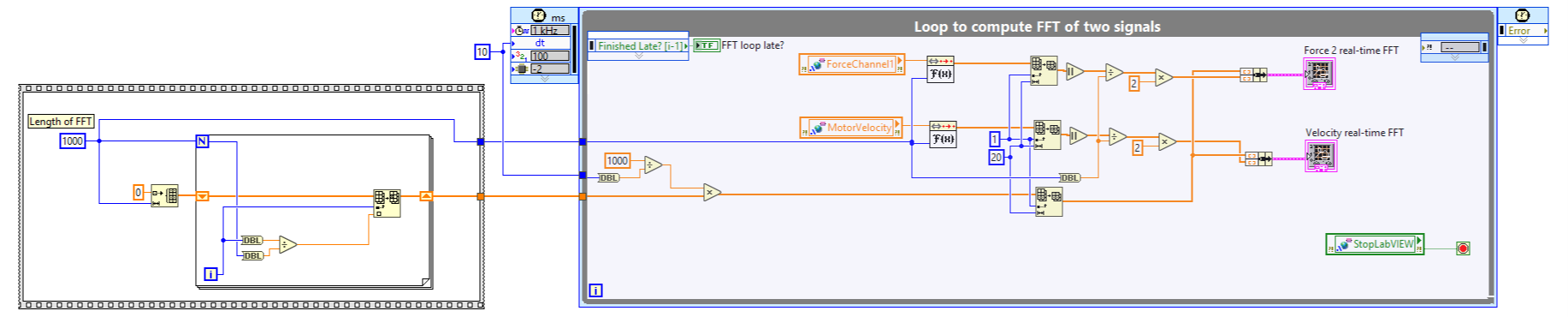Image resolution: width=1568 pixels, height=317 pixels.
Task: Select the timed loop iteration terminal i
Action: pos(596,290)
